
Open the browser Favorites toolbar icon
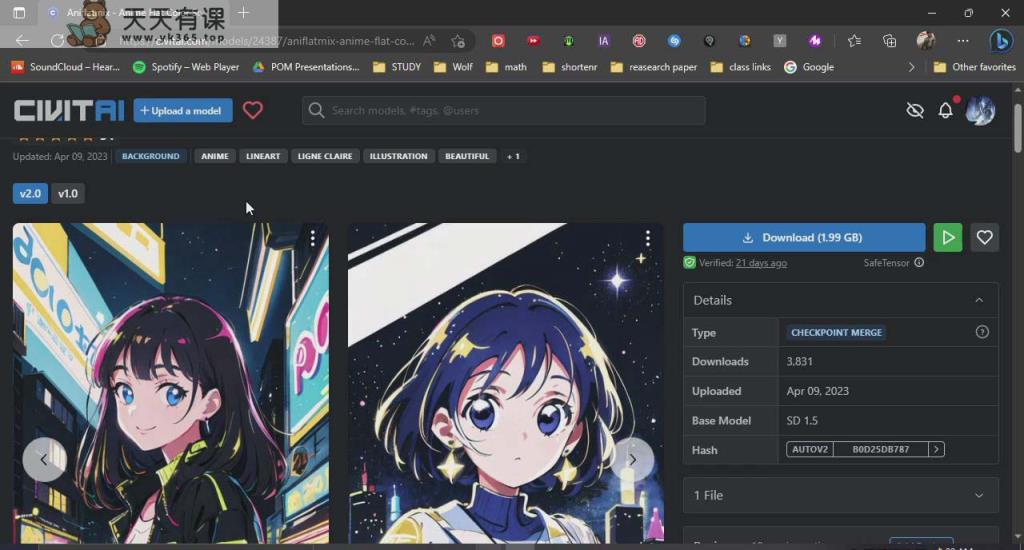pos(854,40)
